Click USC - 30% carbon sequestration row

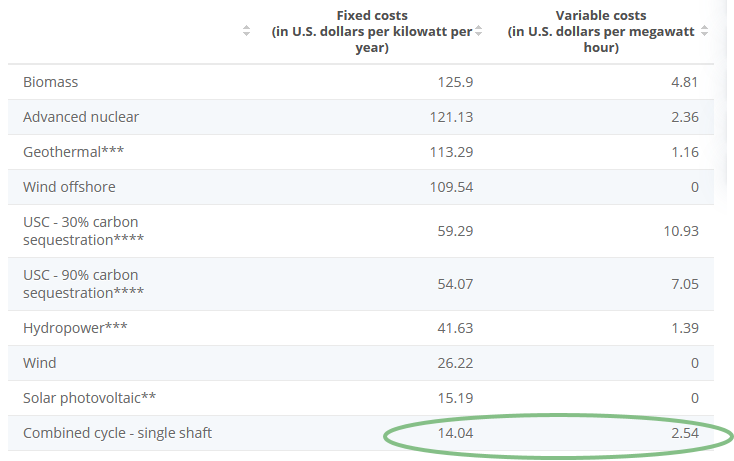pyautogui.click(x=83, y=231)
